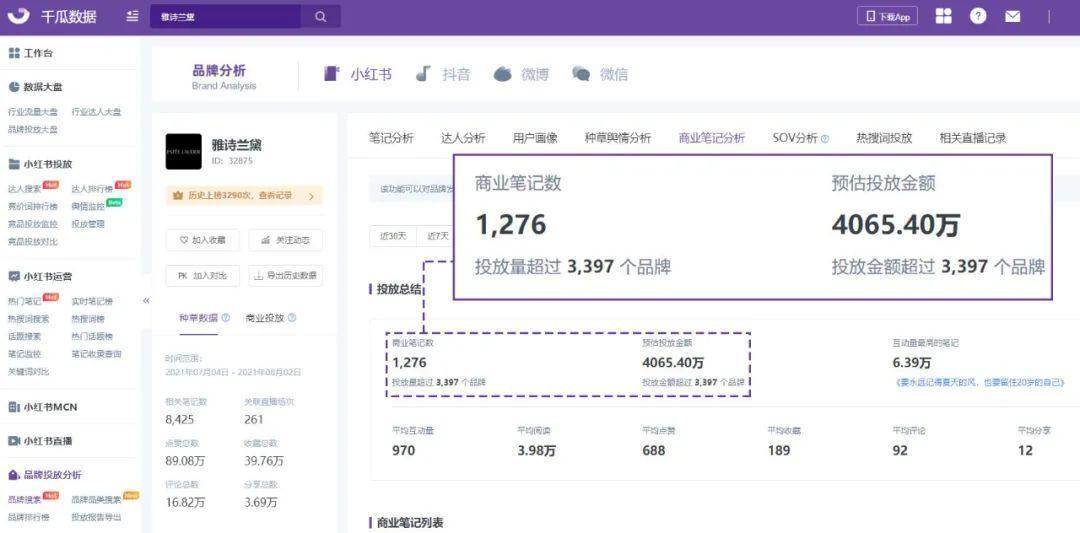This screenshot has height=533, width=1080.
Task: Collapse the left sidebar with double chevron
Action: (x=146, y=300)
